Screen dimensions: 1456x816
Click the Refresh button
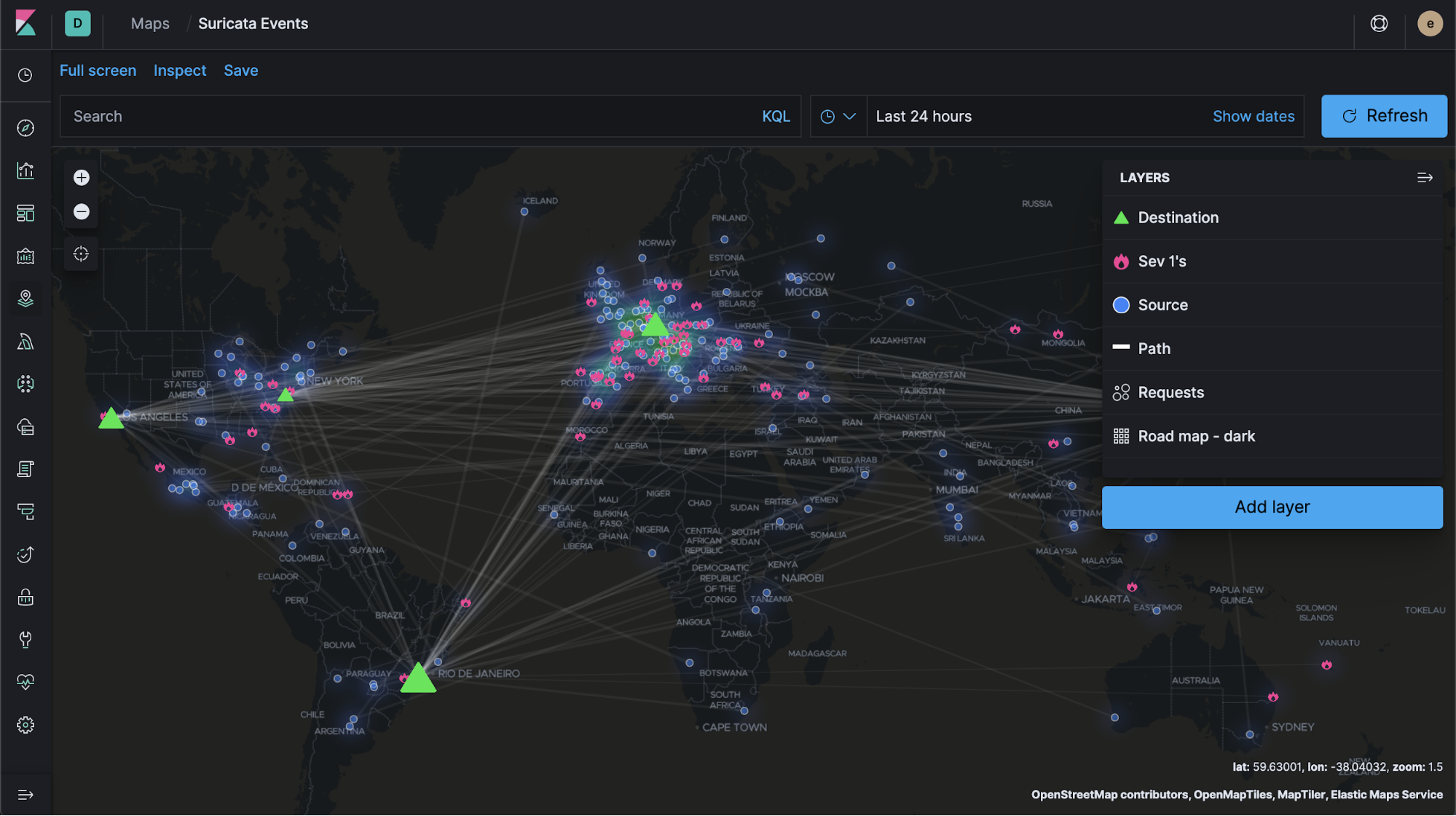pos(1385,115)
